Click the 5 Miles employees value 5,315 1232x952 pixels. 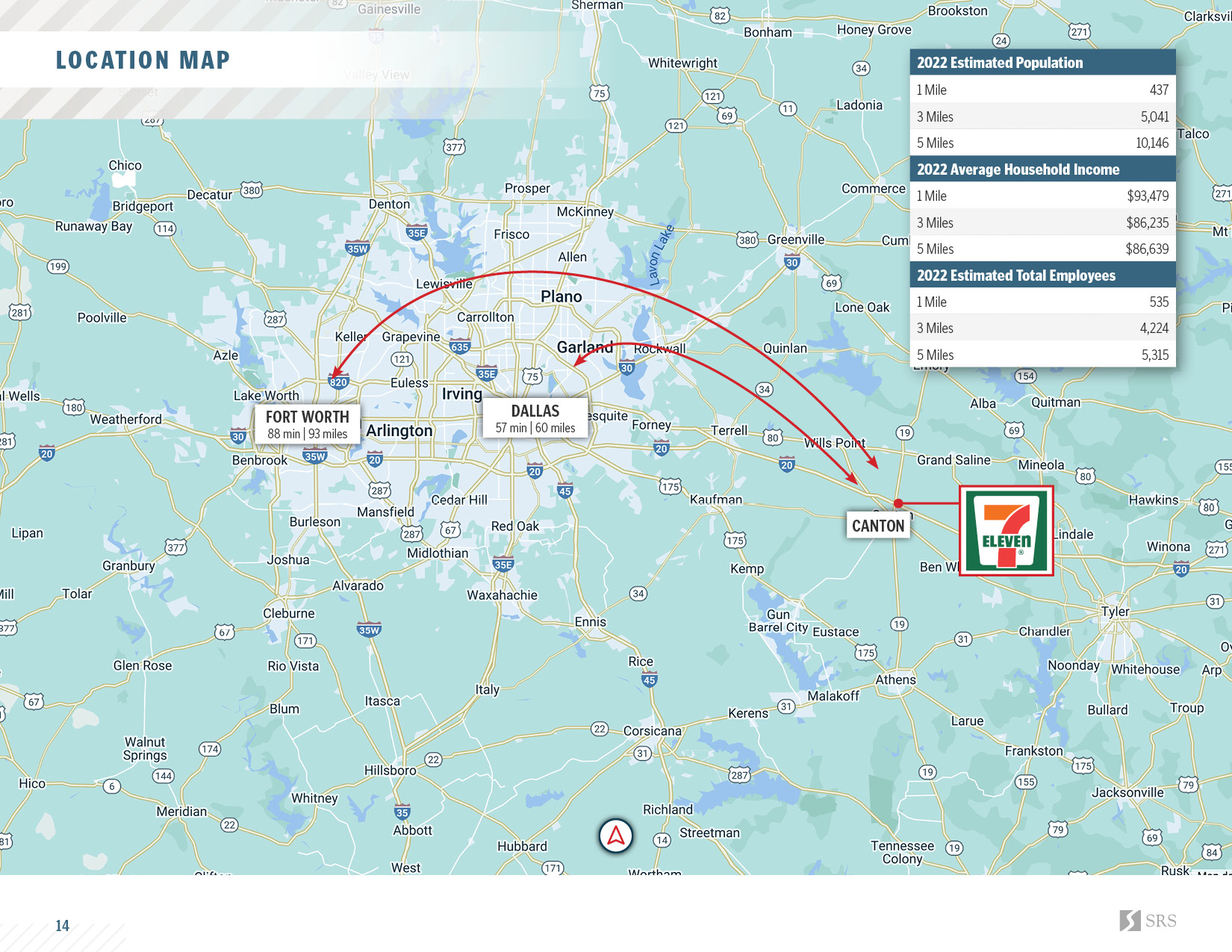click(x=1155, y=355)
